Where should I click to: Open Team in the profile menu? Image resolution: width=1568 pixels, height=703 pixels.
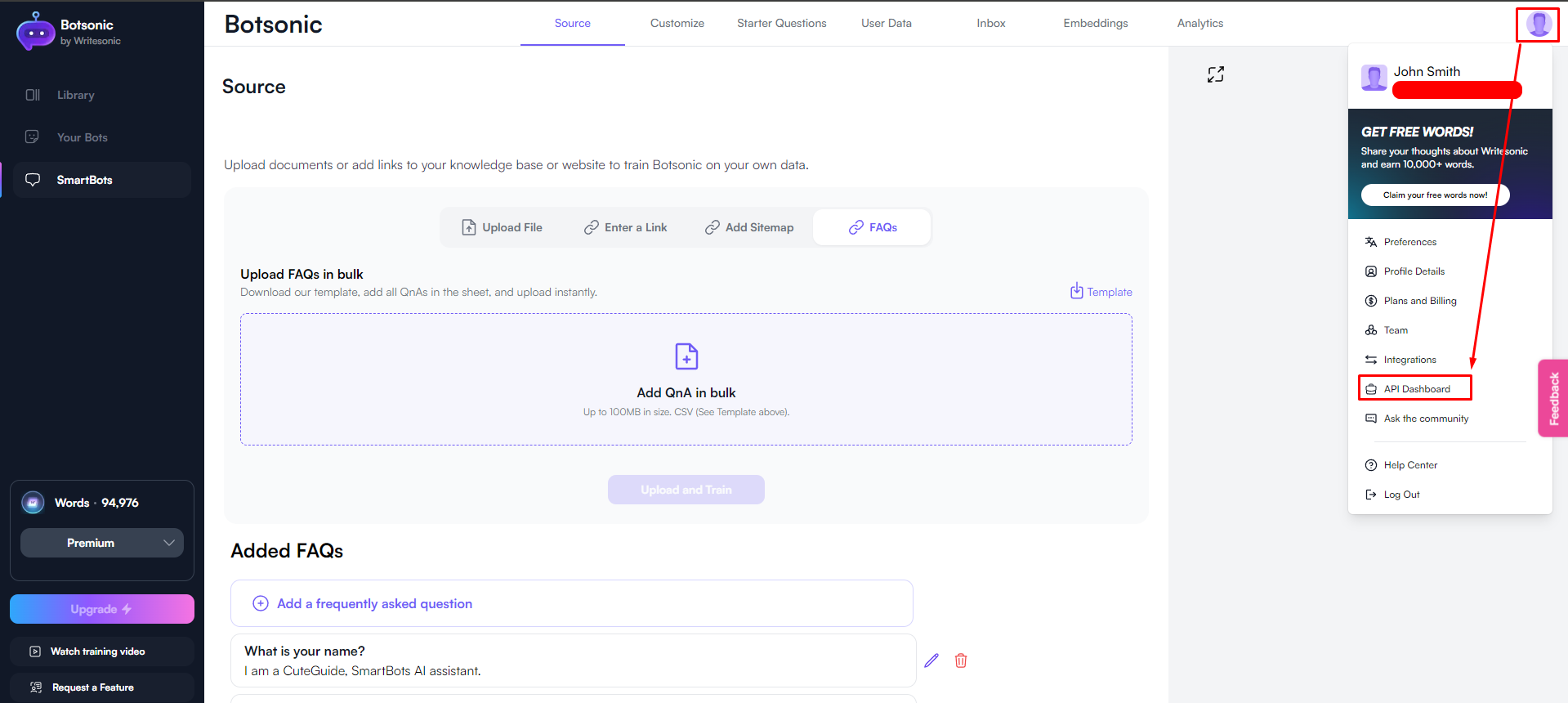(x=1396, y=330)
